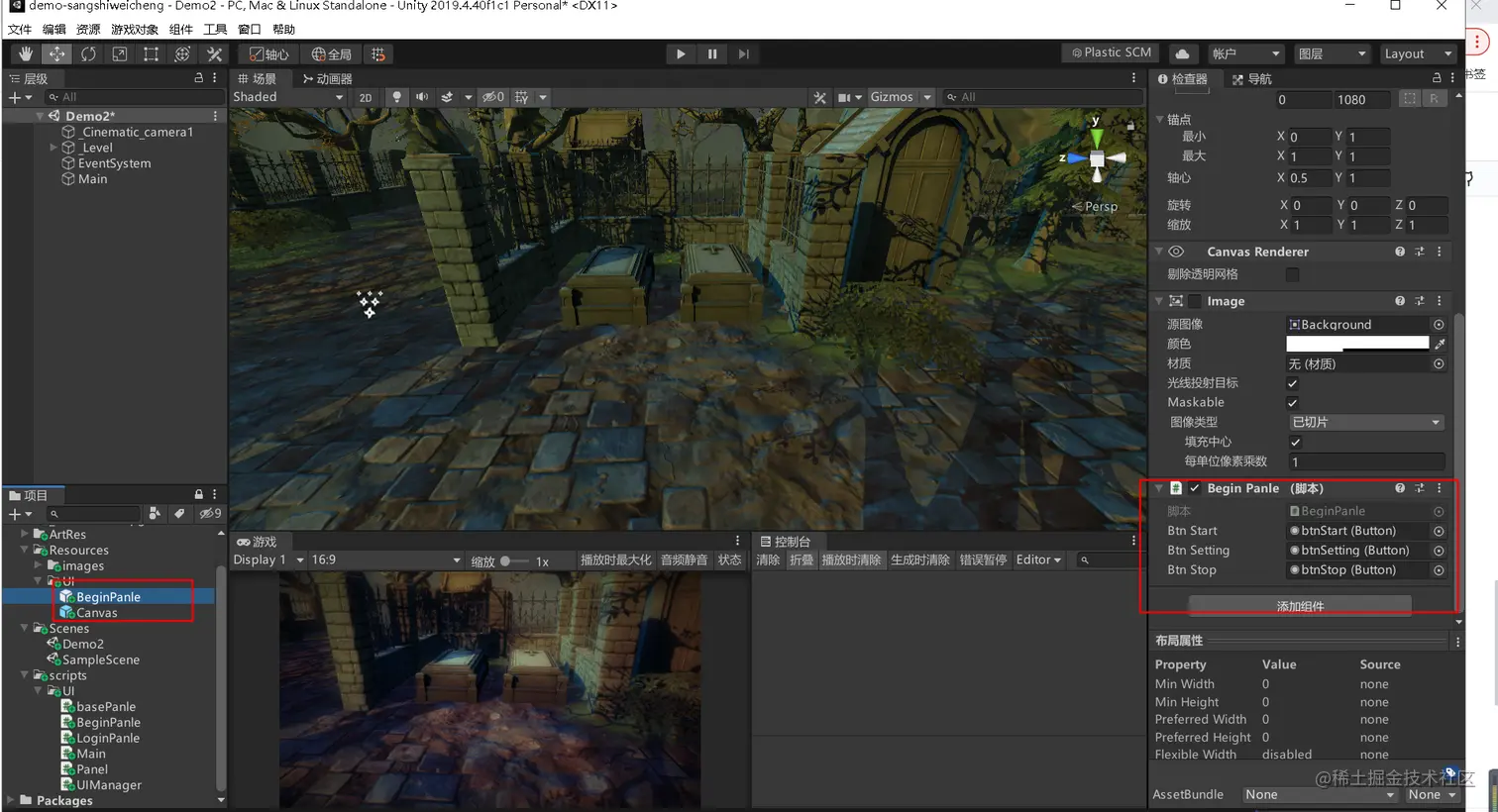Open the Window menu
This screenshot has height=812, width=1498.
point(250,30)
